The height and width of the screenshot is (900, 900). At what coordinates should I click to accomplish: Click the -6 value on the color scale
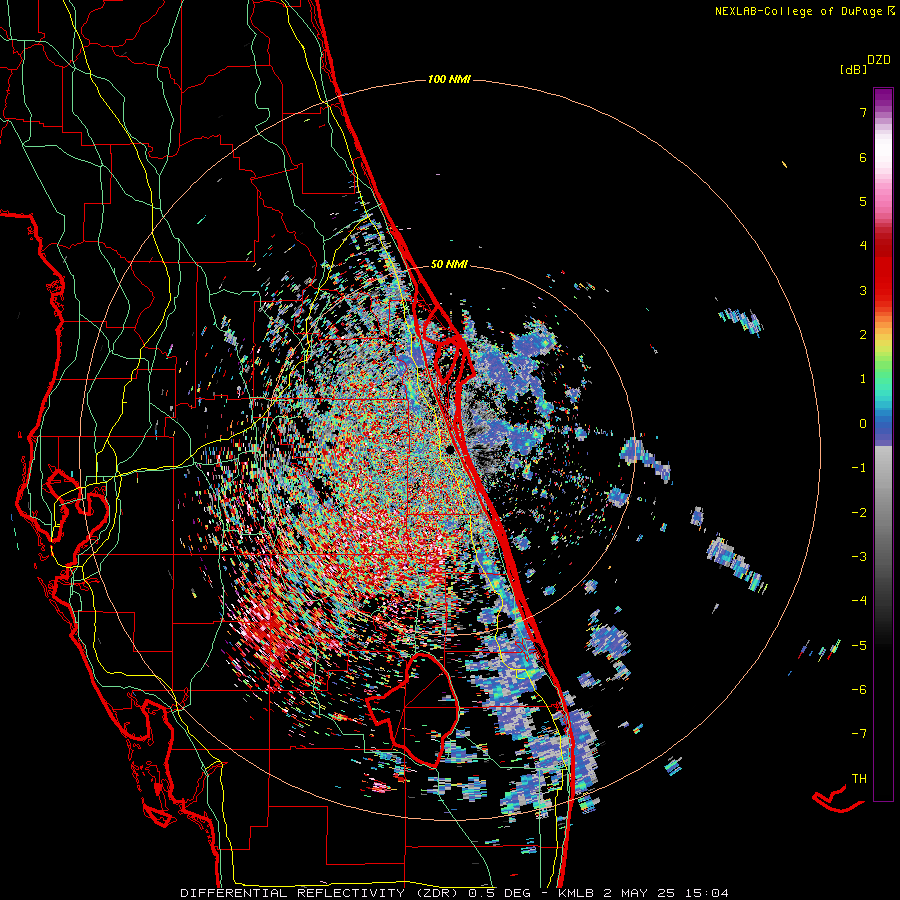(859, 690)
